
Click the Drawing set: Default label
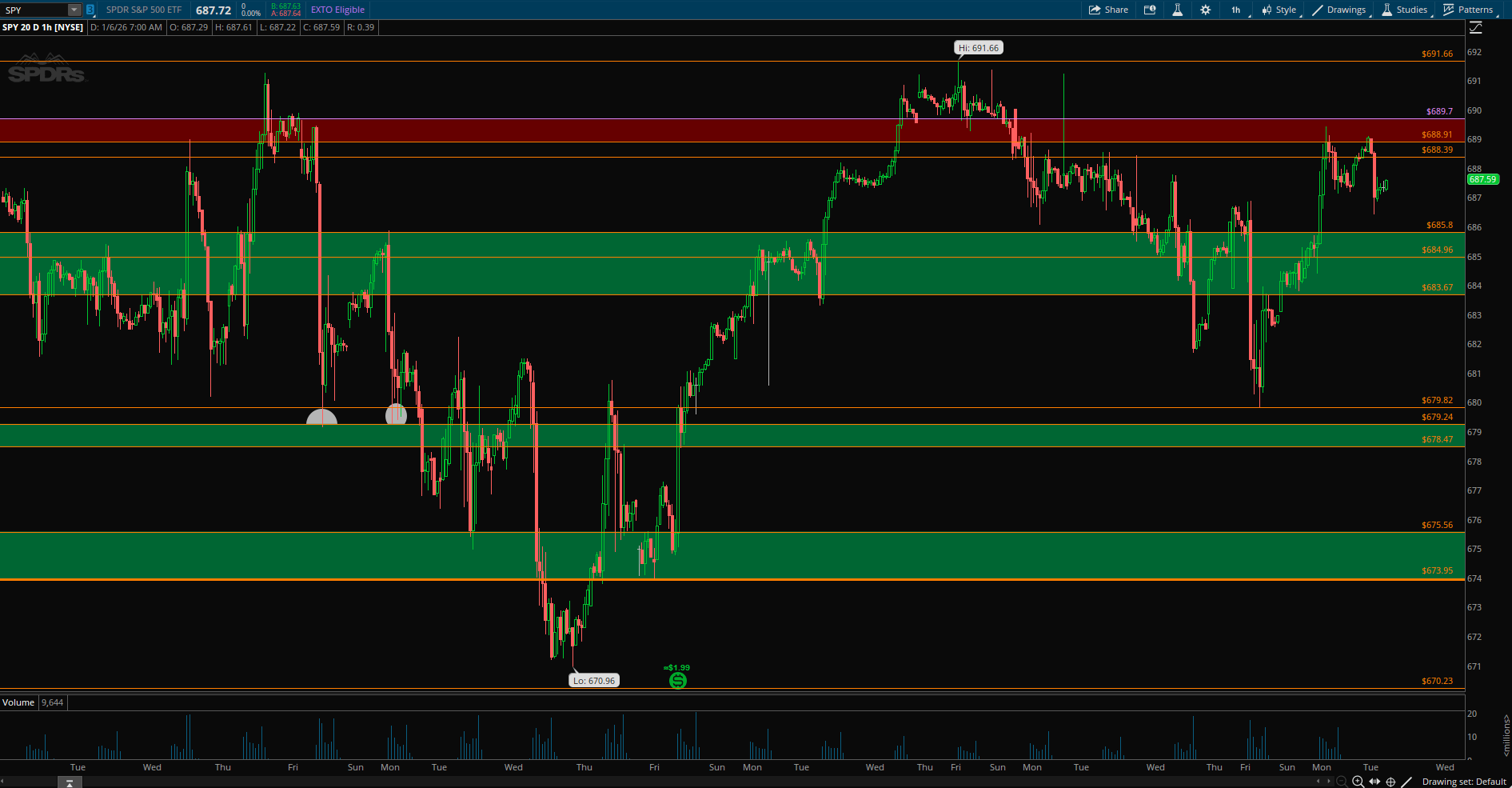point(1463,782)
